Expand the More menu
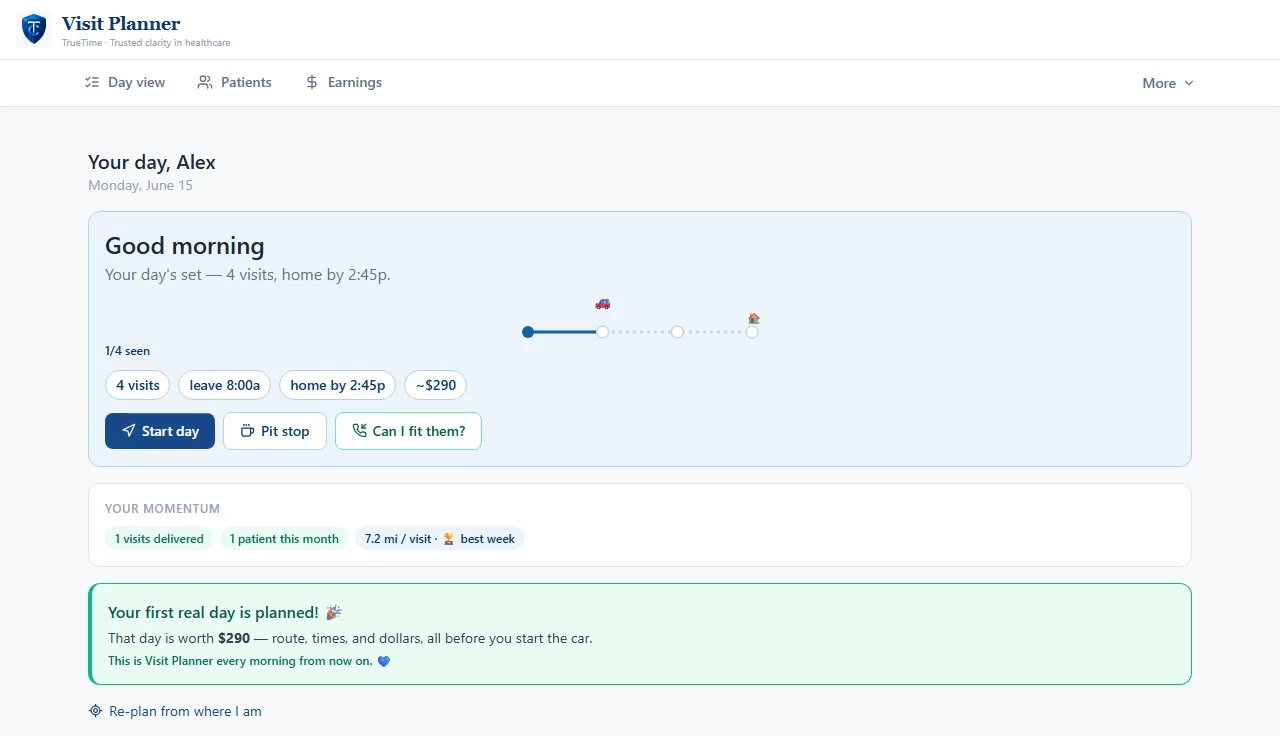Screen dimensions: 1280x736 (1168, 83)
